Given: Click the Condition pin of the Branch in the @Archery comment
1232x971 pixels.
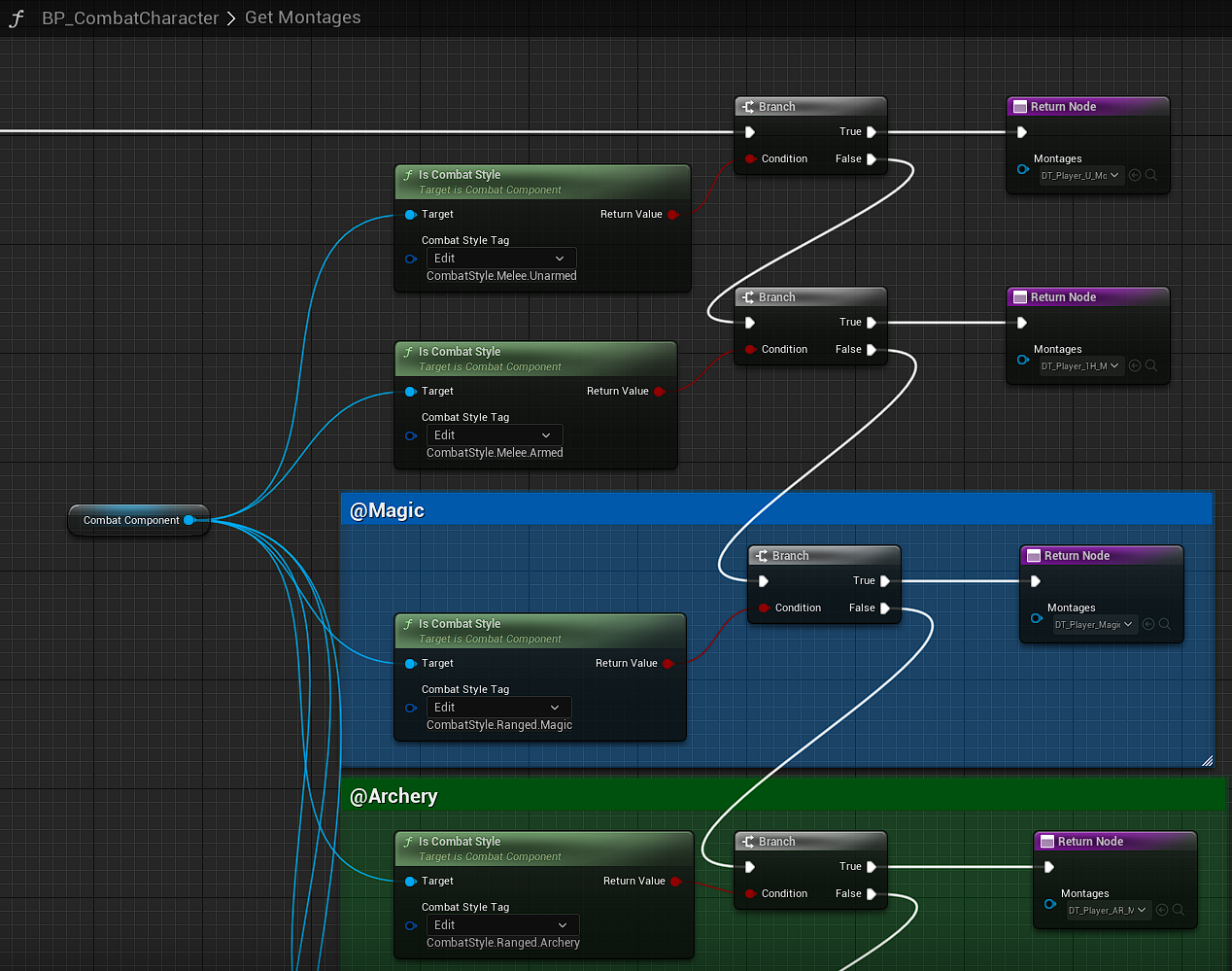Looking at the screenshot, I should pos(750,893).
